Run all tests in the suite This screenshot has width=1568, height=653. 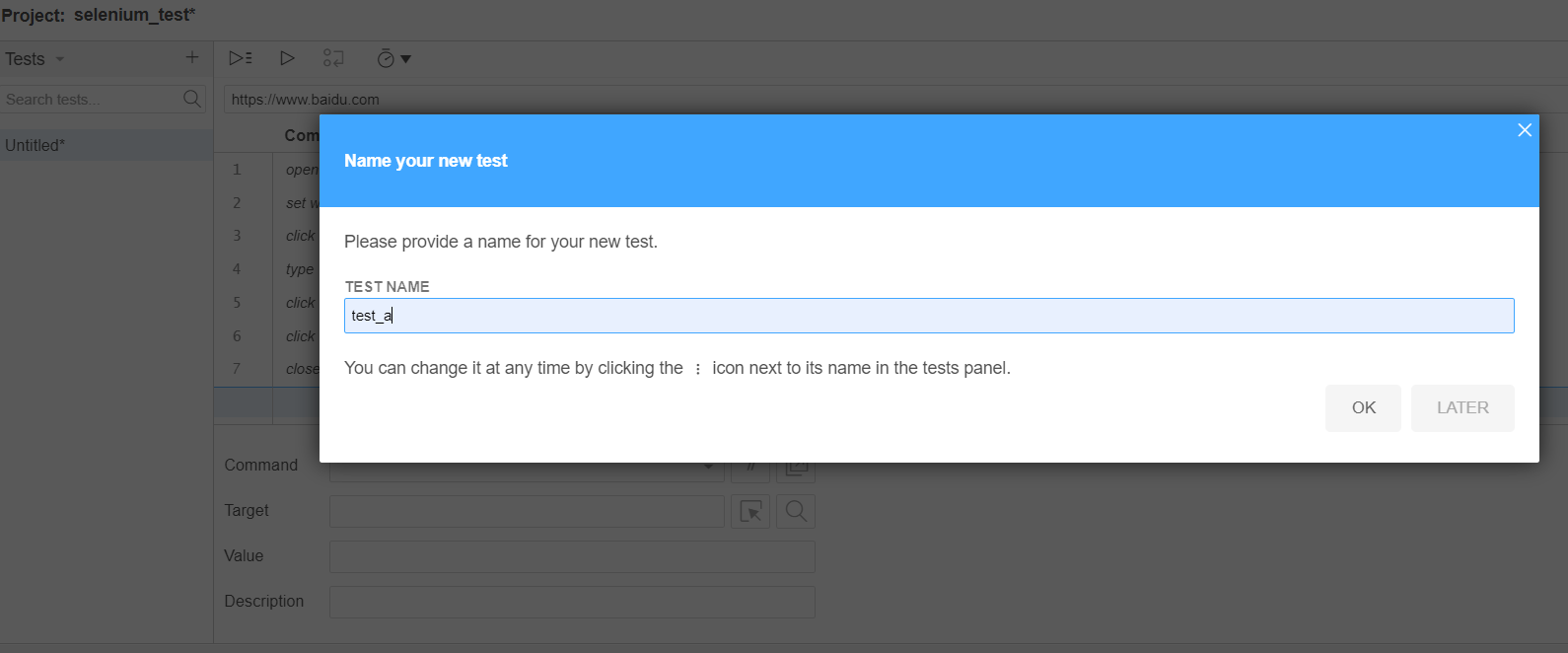click(241, 59)
